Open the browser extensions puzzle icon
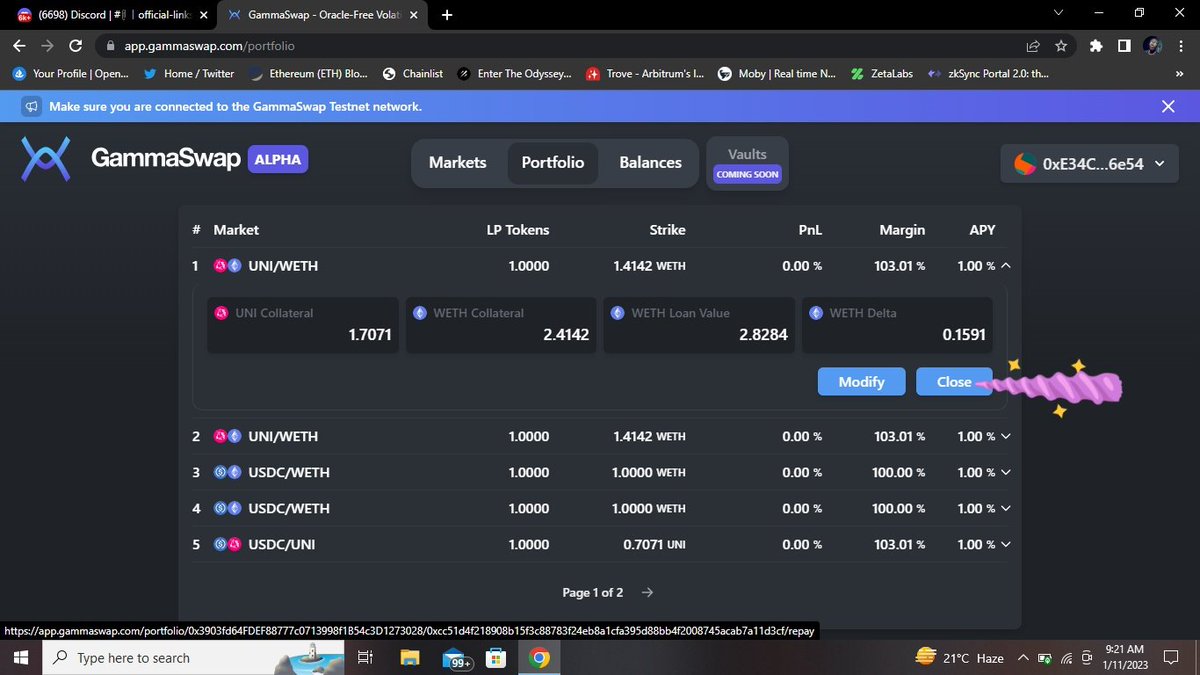 (x=1097, y=46)
